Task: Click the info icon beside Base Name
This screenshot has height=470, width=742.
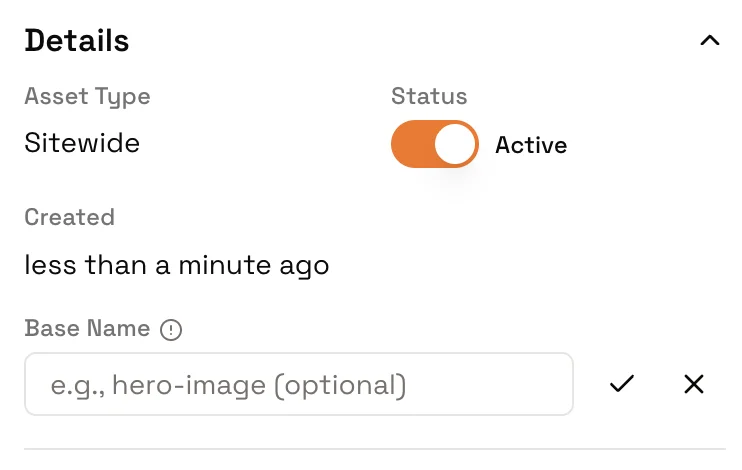Action: point(171,330)
